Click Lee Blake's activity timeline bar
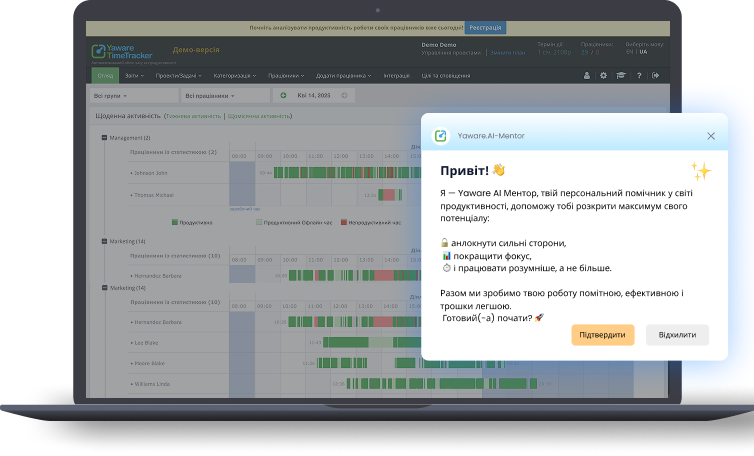This screenshot has height=456, width=754. 372,342
